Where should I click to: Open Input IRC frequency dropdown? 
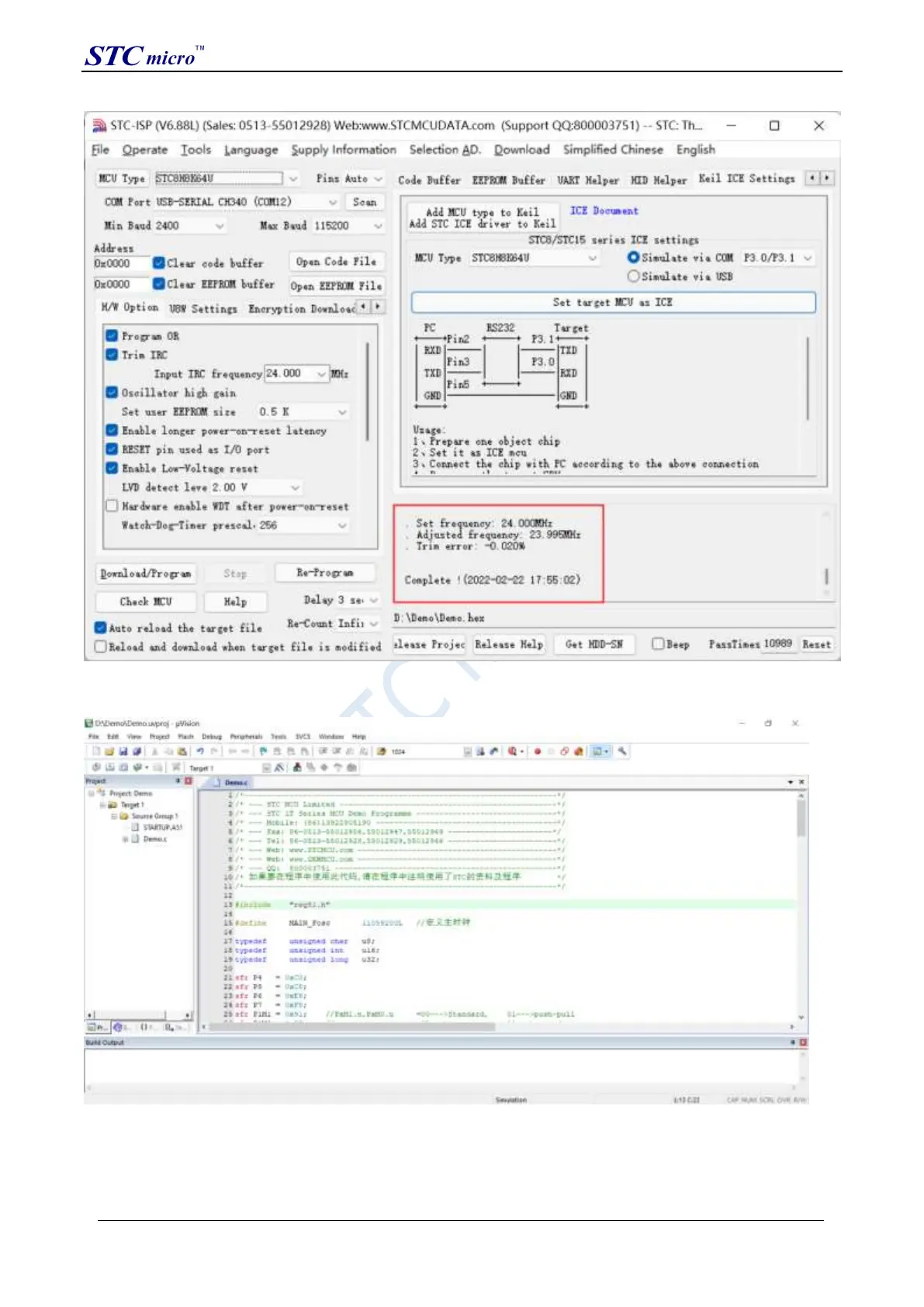point(321,374)
